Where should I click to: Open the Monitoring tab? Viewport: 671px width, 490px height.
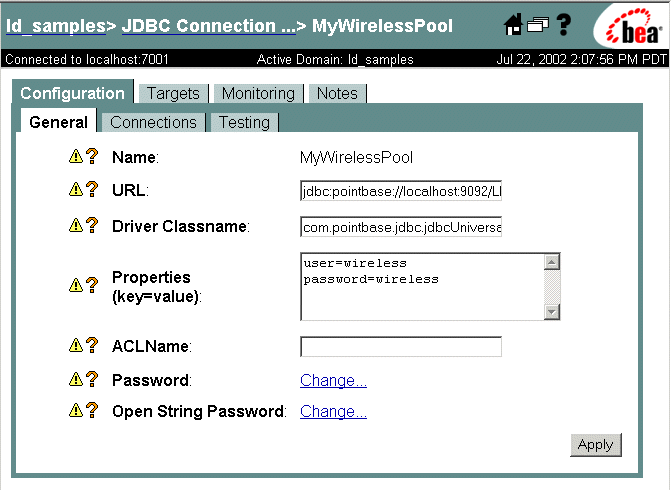click(x=258, y=93)
